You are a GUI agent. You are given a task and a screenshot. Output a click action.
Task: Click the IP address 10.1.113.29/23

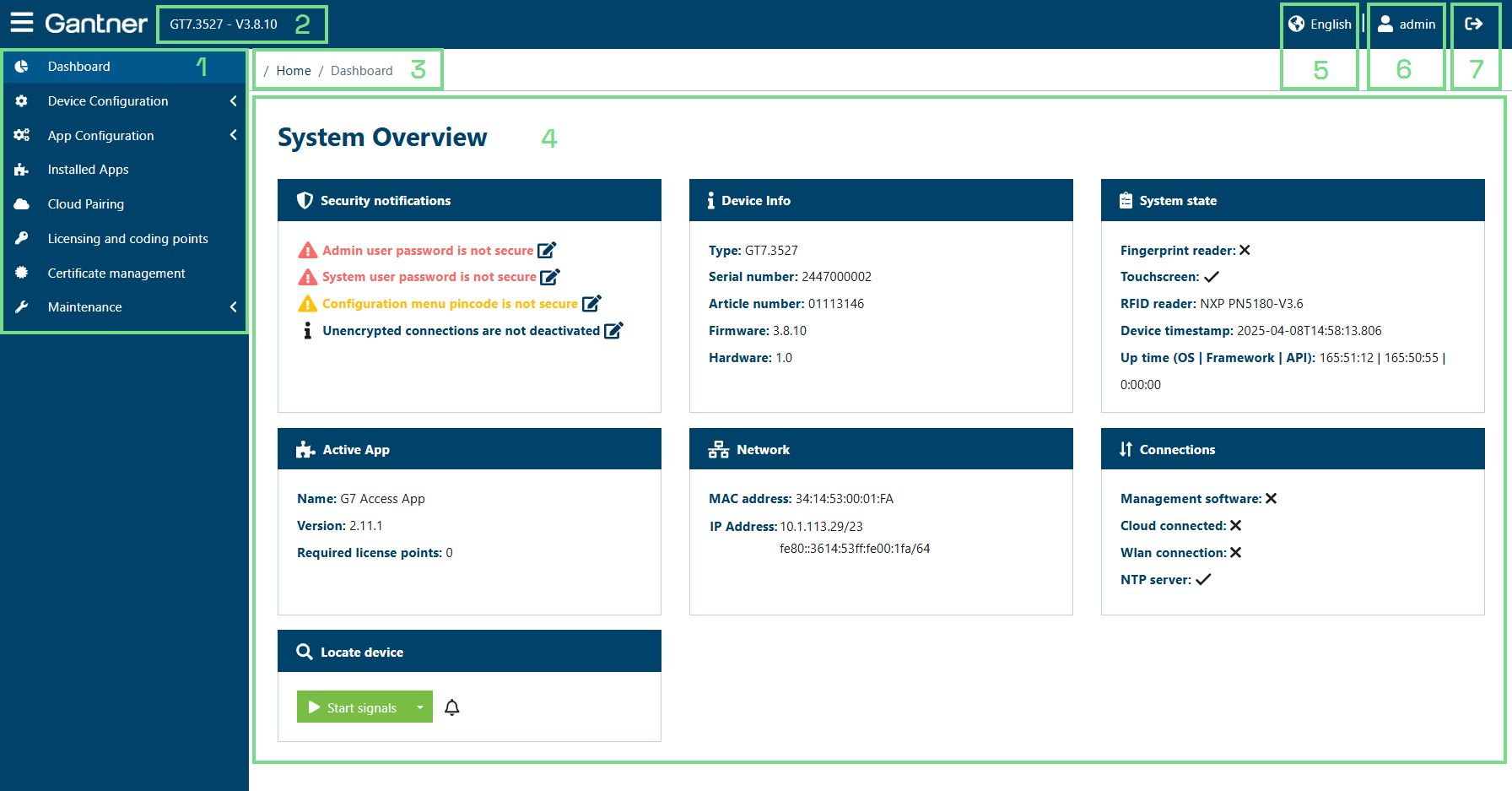coord(821,527)
